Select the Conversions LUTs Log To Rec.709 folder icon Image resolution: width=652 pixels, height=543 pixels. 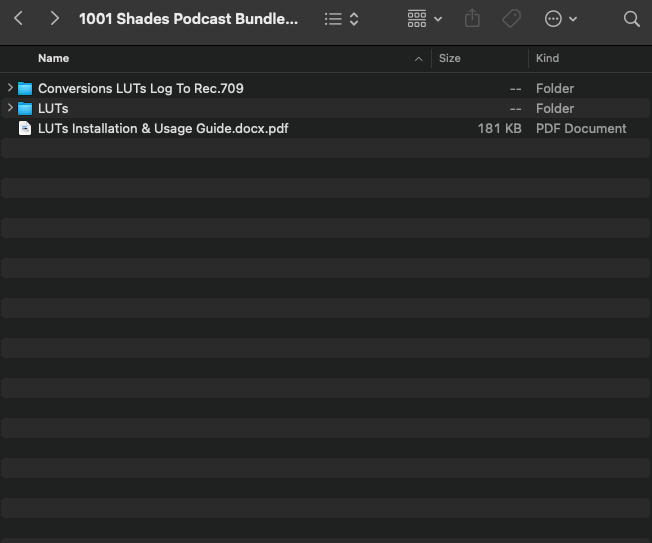pos(25,88)
